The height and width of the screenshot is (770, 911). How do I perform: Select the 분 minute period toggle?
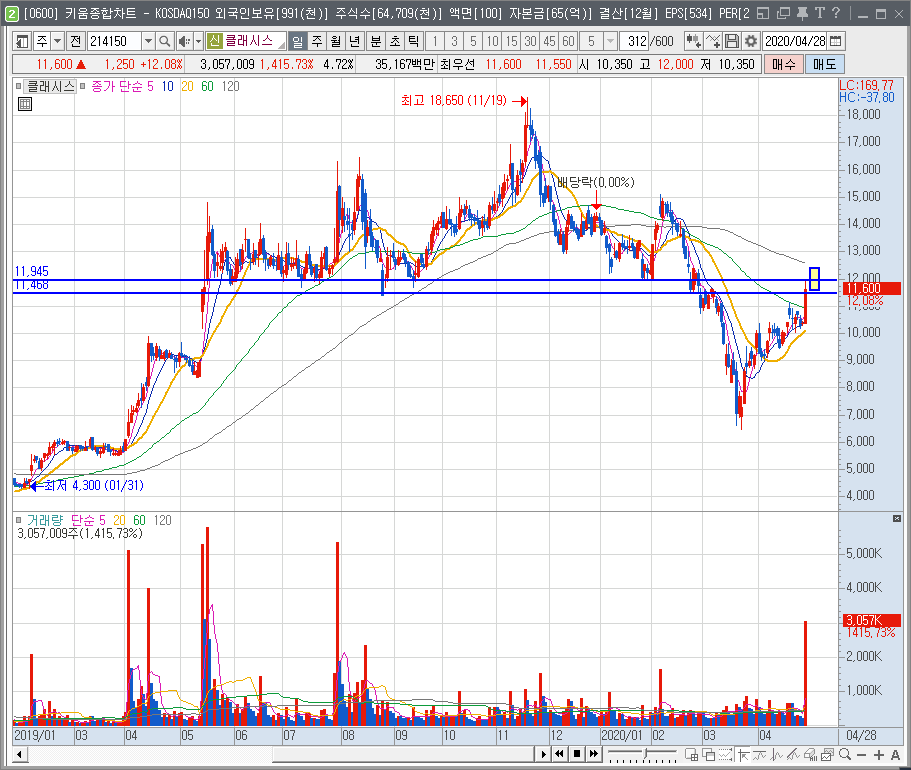[376, 41]
